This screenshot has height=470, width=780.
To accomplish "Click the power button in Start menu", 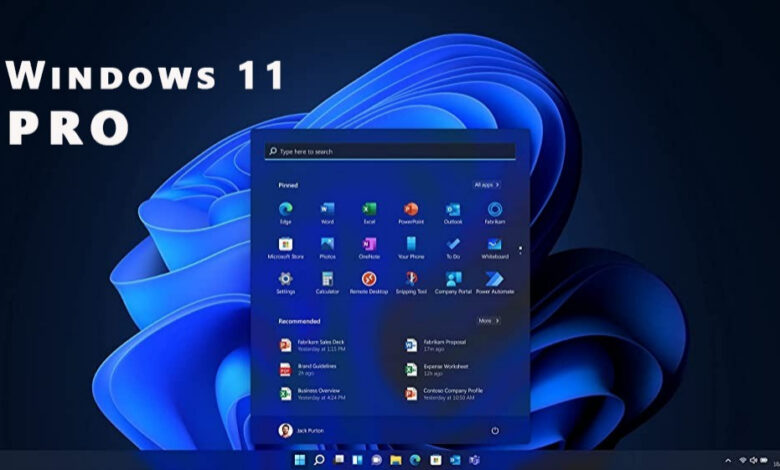I will tap(495, 430).
